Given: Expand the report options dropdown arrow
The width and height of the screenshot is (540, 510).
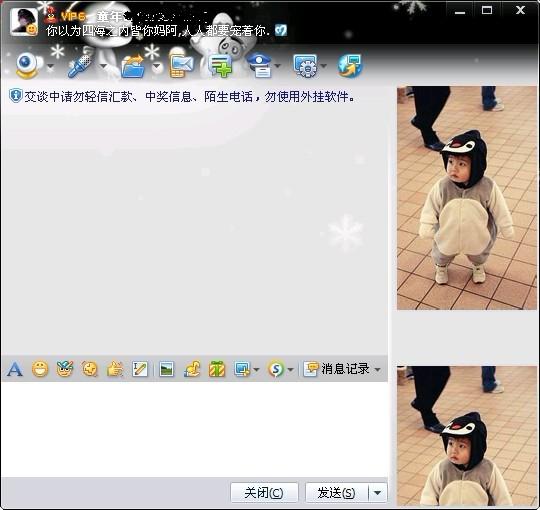Looking at the screenshot, I should 278,66.
